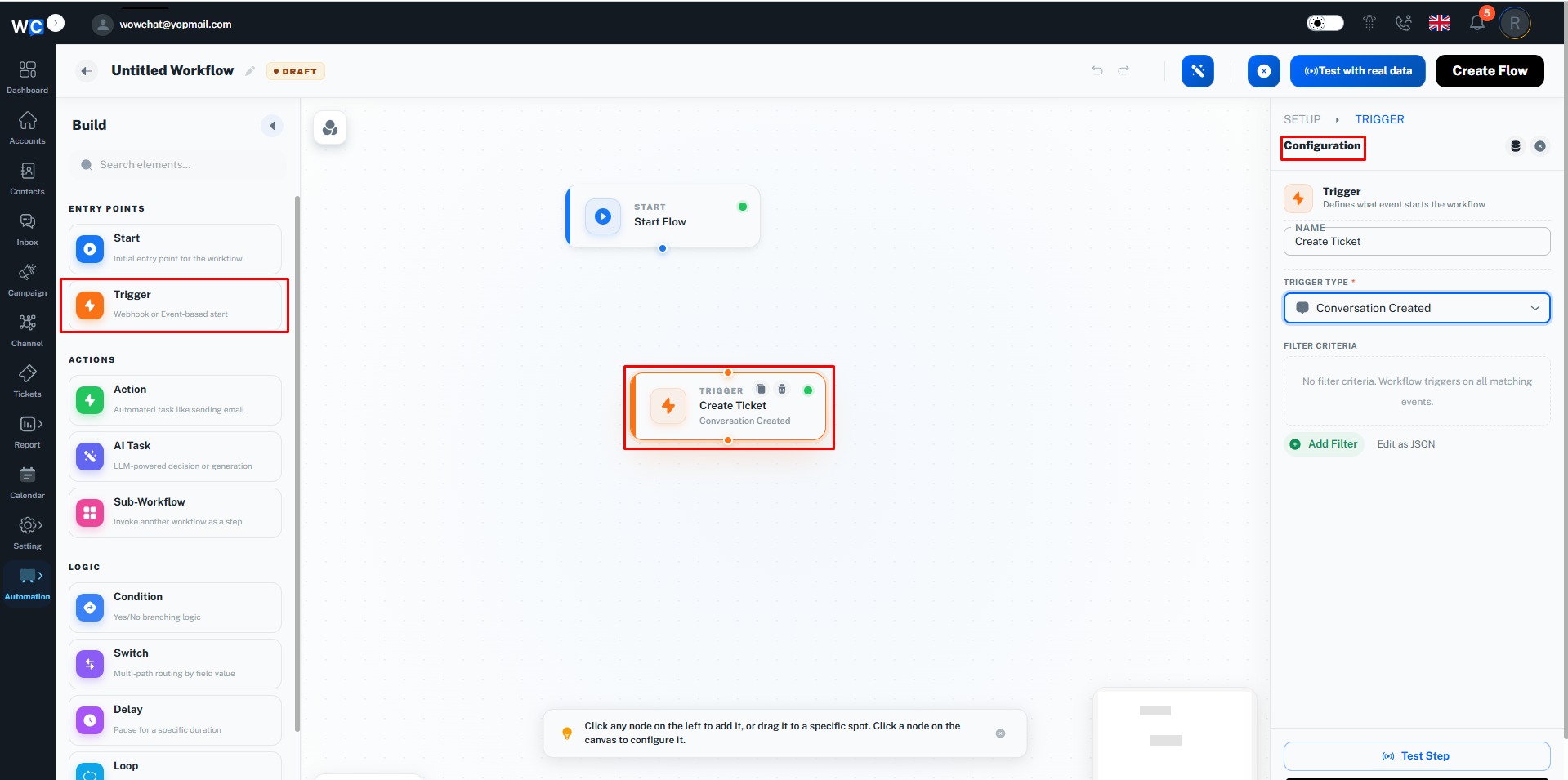Image resolution: width=1568 pixels, height=780 pixels.
Task: Expand the Report sidebar menu
Action: click(x=27, y=431)
